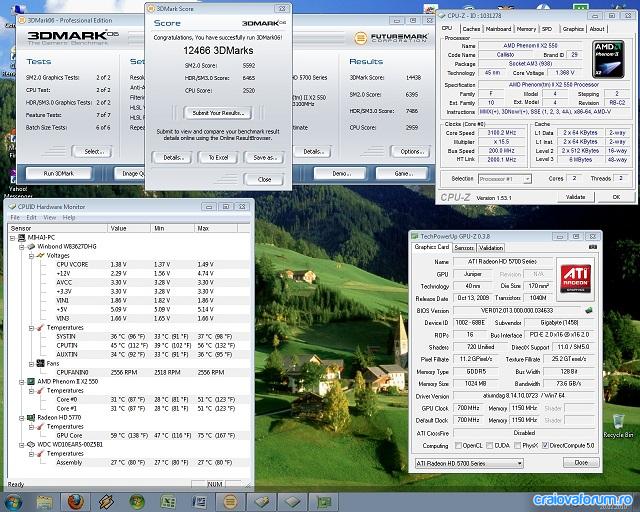Collapse the Radeon HD 5770 node
The width and height of the screenshot is (640, 512).
(x=22, y=418)
